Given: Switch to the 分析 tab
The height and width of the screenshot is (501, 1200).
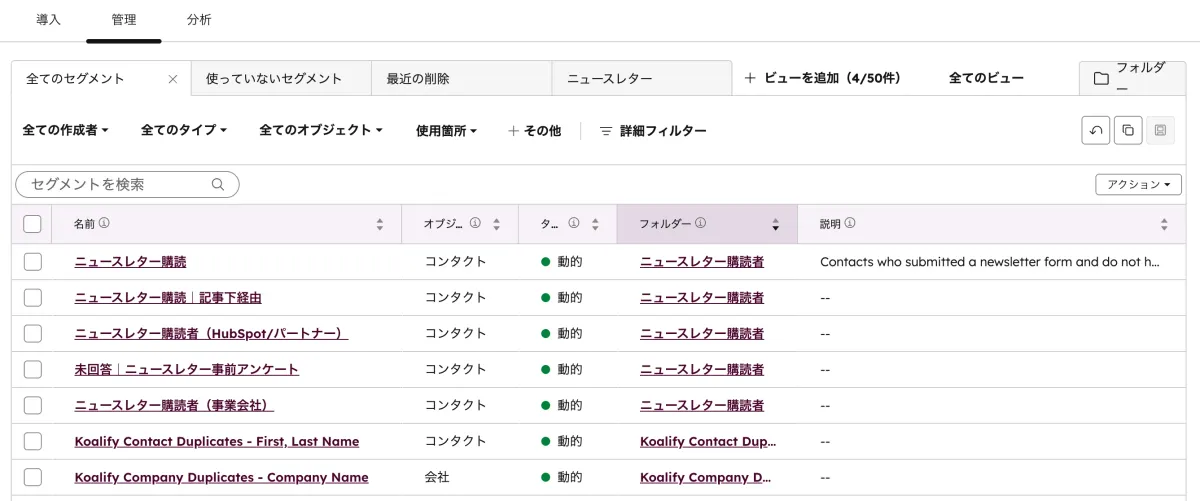Looking at the screenshot, I should pos(199,20).
